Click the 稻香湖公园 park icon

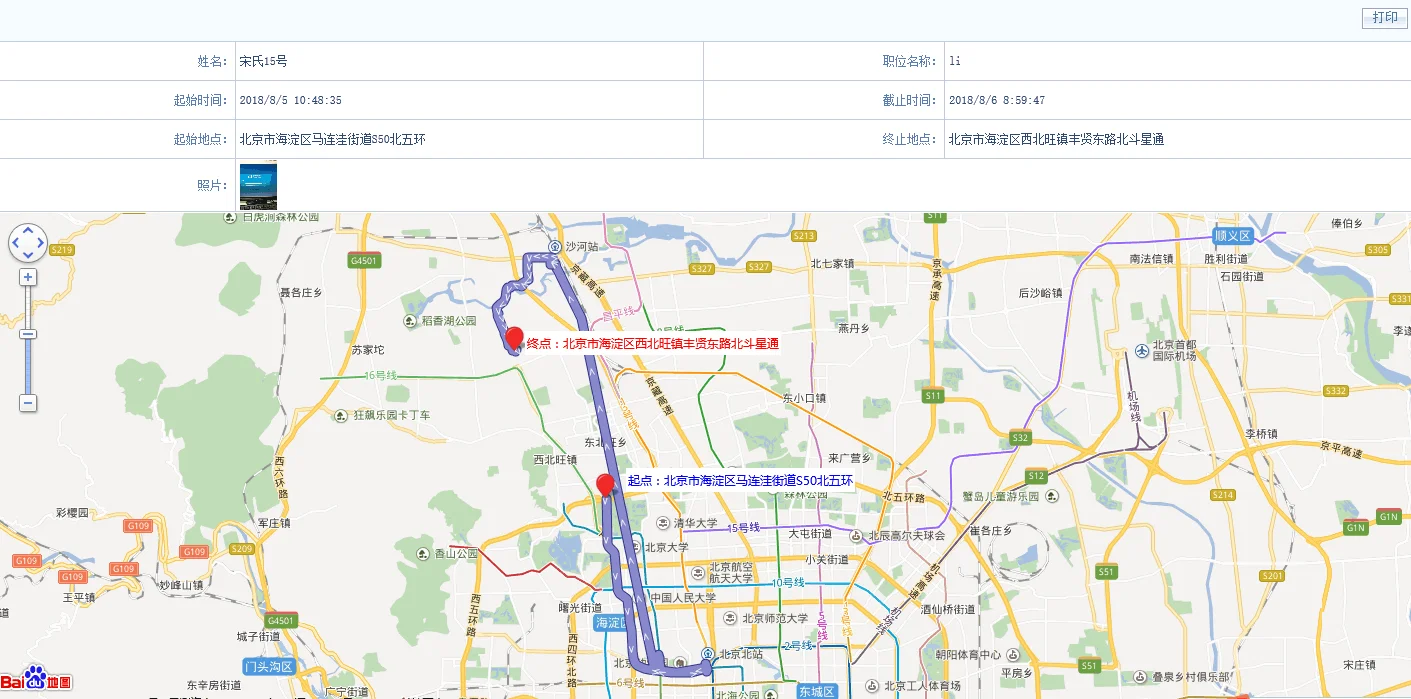coord(410,321)
